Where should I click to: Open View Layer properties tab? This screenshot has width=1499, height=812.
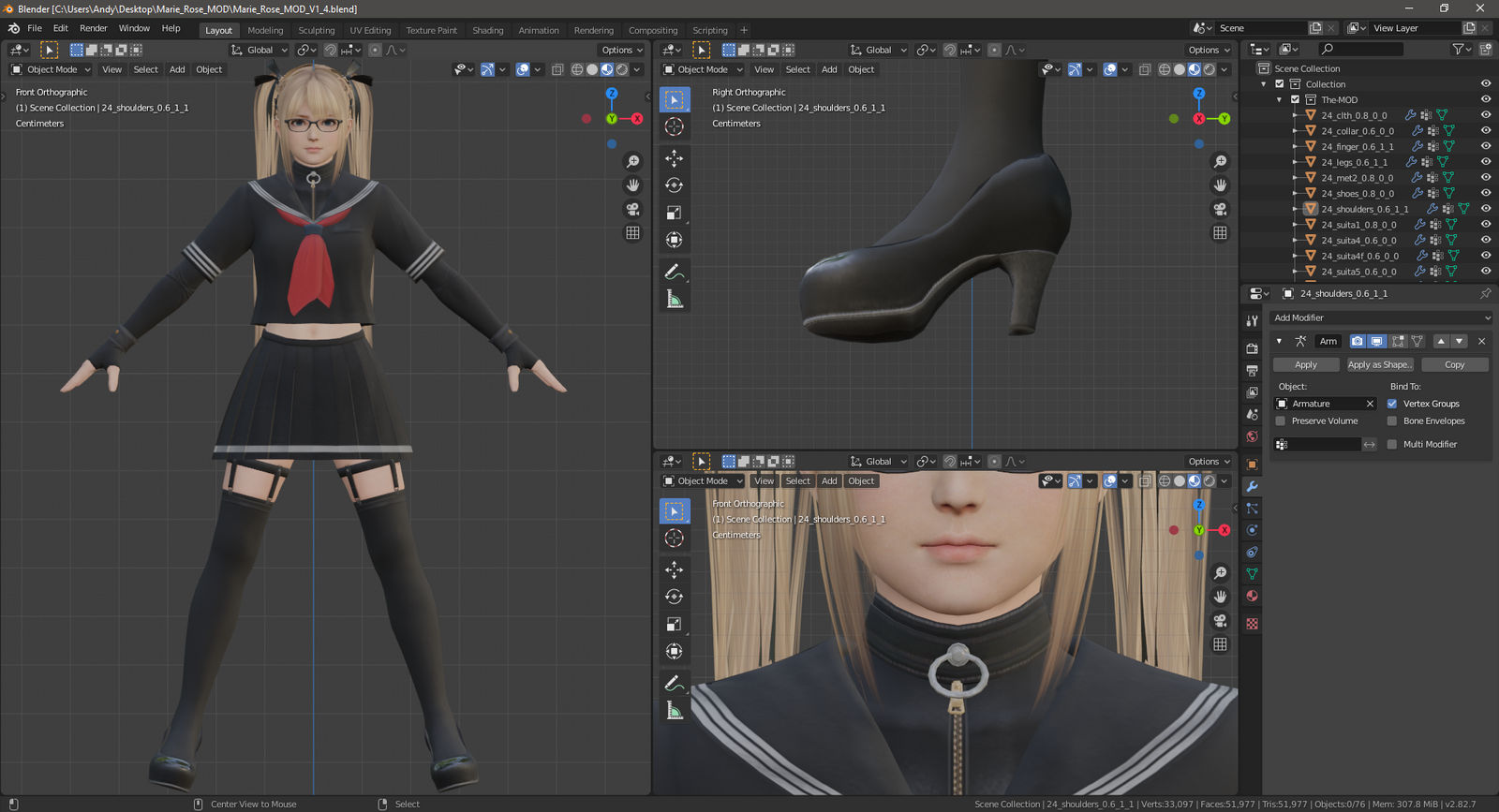pos(1252,392)
